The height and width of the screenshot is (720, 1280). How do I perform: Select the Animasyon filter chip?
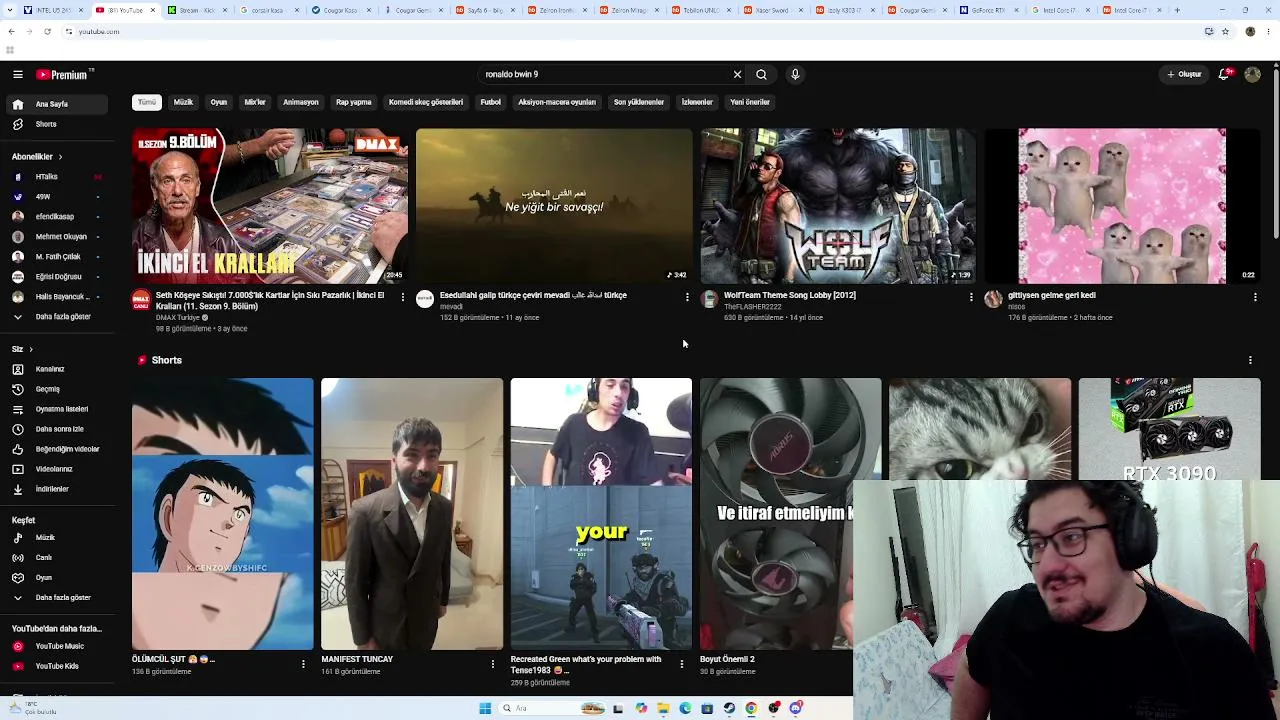(300, 102)
